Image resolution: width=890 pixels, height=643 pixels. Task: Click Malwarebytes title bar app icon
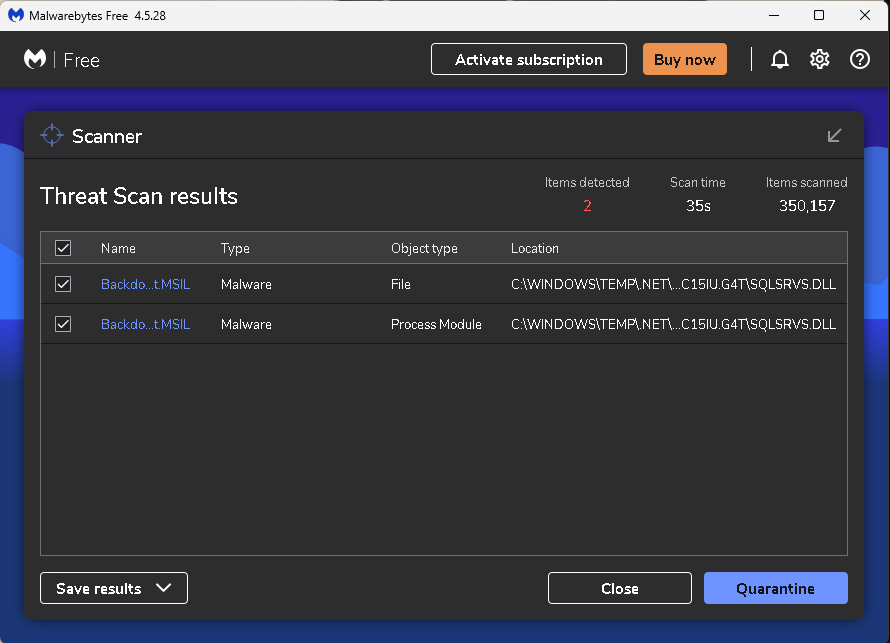point(15,15)
